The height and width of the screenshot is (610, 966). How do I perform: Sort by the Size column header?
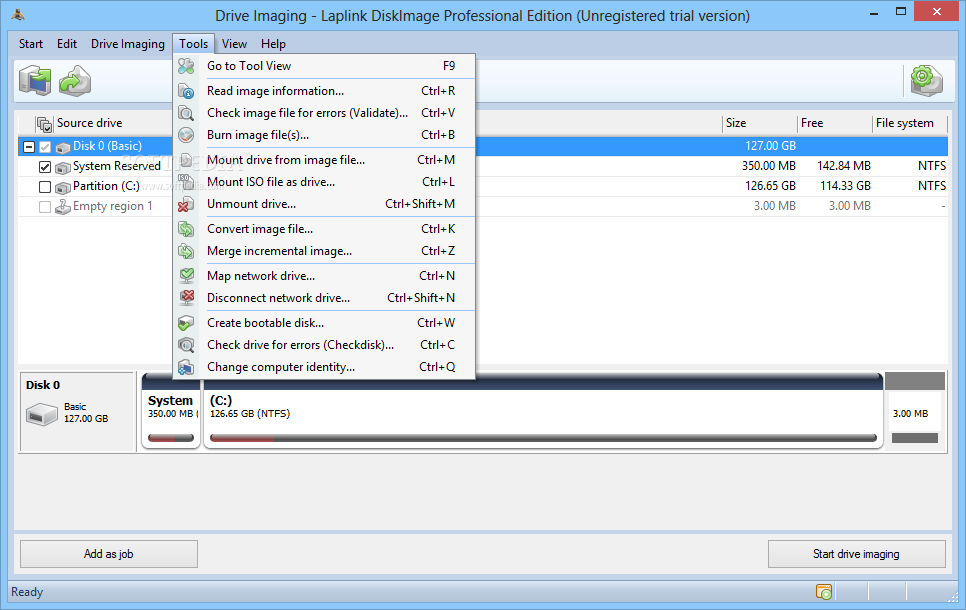(759, 123)
